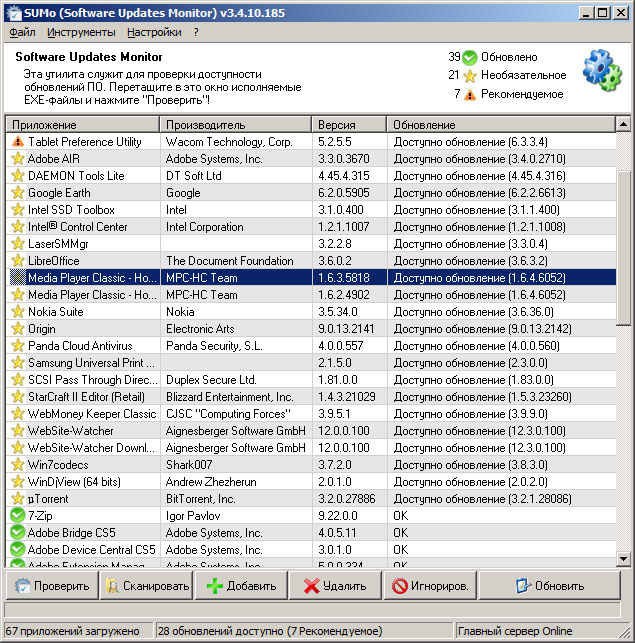
Task: Click green check icon beside 7-Zip
Action: pos(18,516)
